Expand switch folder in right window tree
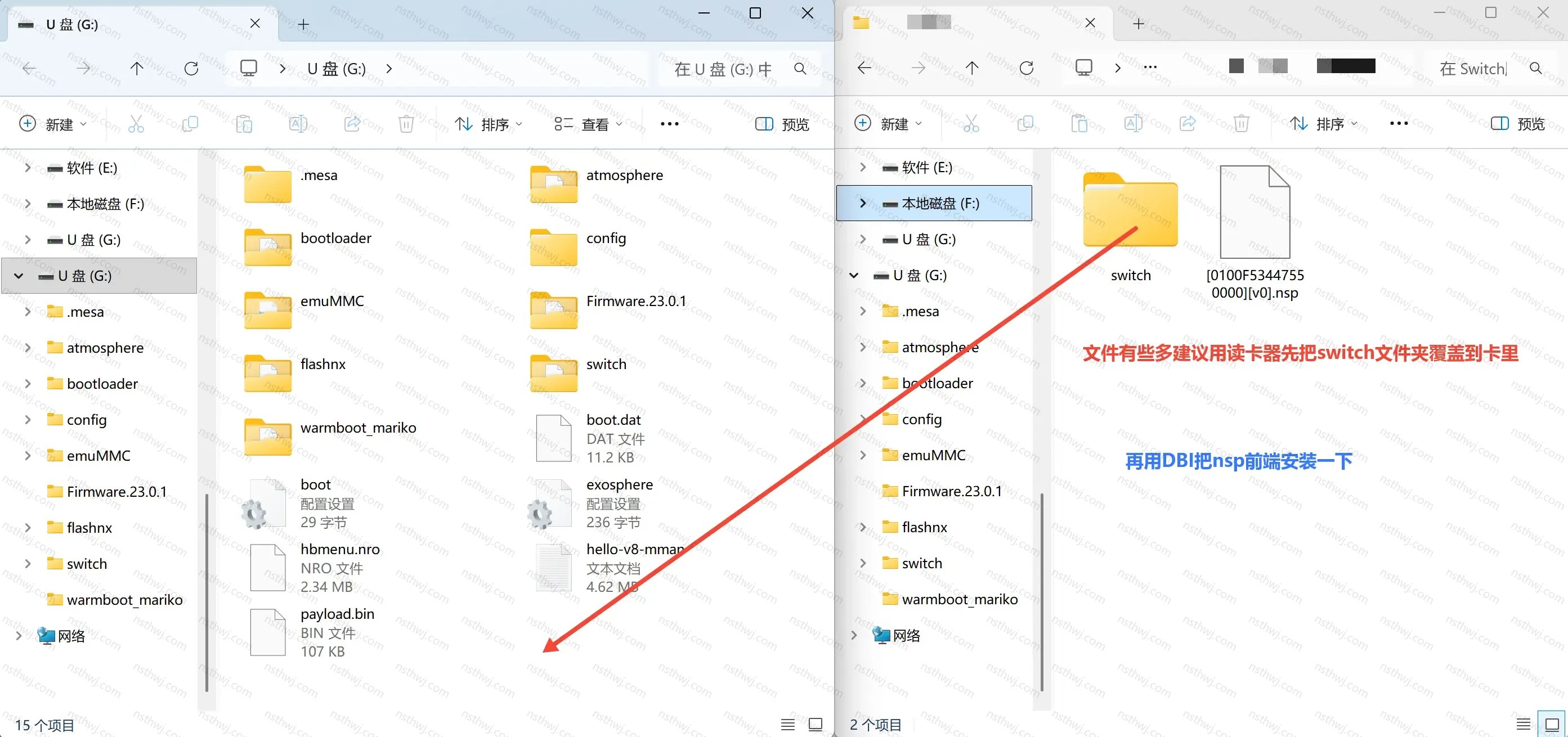 pyautogui.click(x=863, y=563)
